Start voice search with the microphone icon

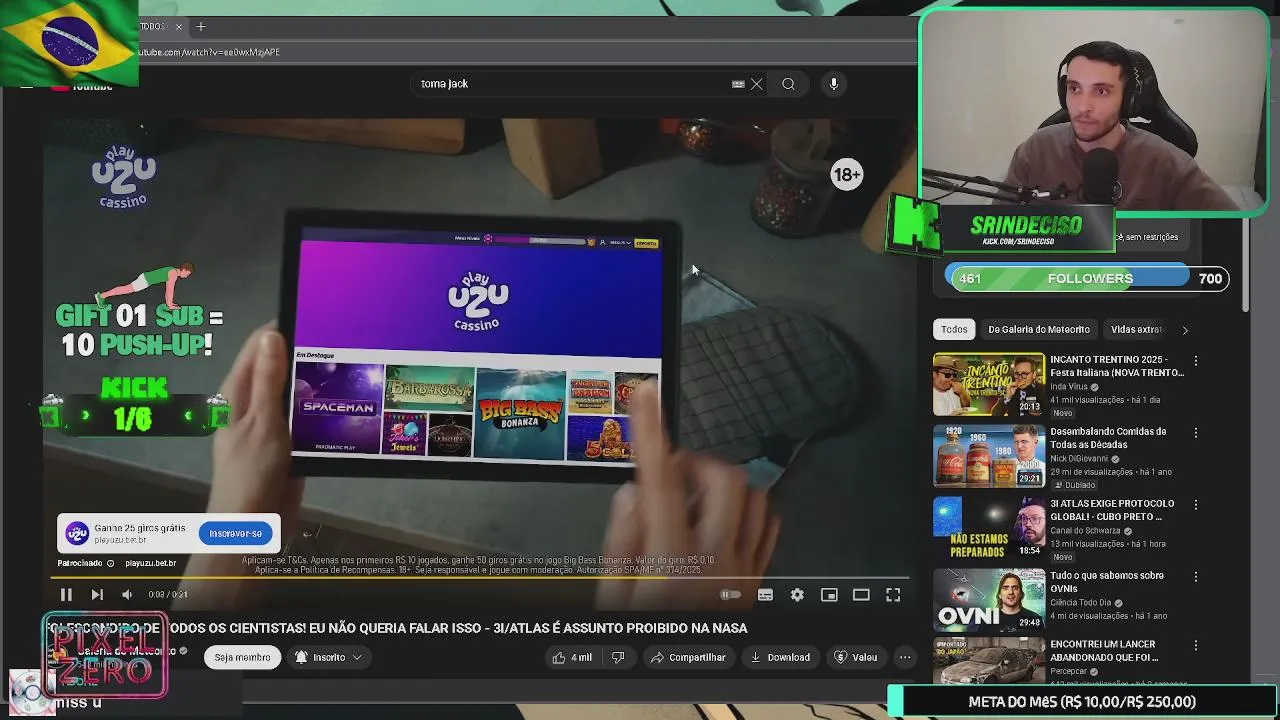tap(833, 84)
